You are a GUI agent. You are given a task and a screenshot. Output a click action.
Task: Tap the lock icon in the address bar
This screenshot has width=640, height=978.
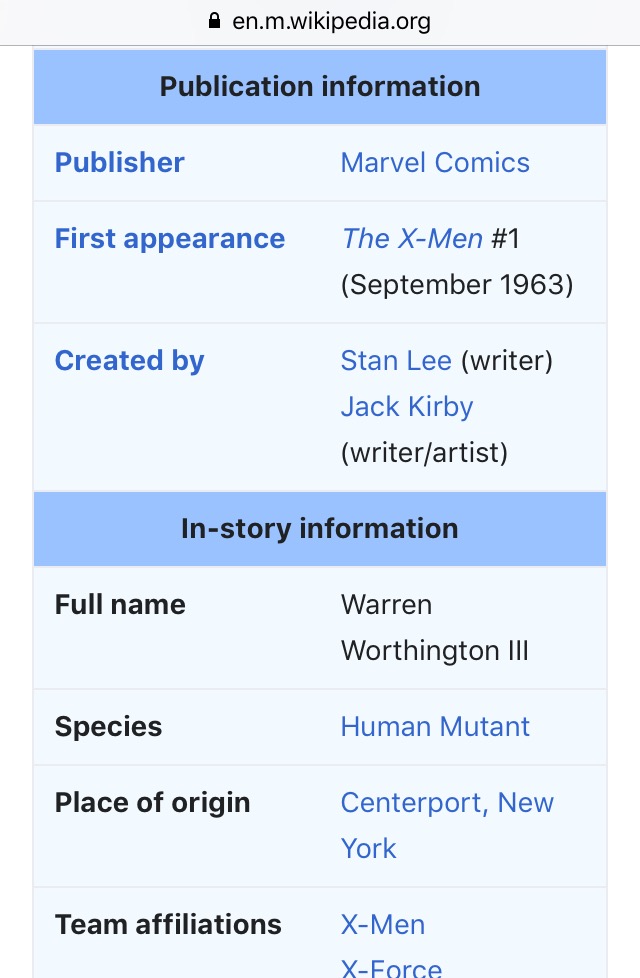pos(213,21)
